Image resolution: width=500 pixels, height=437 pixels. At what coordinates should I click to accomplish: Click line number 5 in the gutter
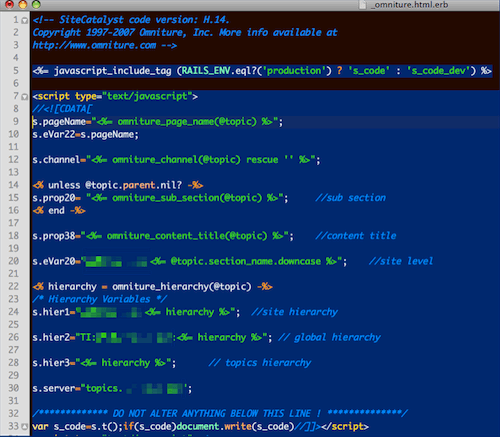tap(16, 71)
